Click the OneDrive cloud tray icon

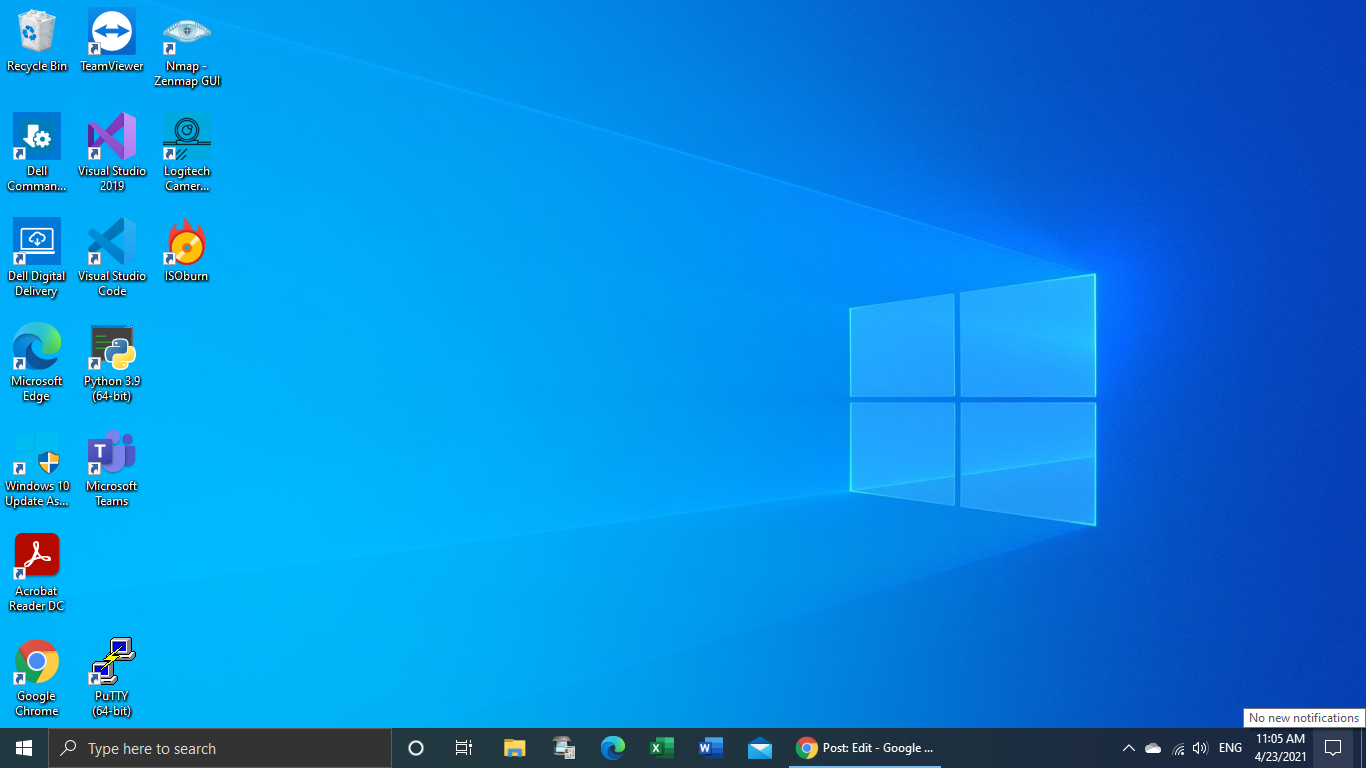pos(1153,748)
